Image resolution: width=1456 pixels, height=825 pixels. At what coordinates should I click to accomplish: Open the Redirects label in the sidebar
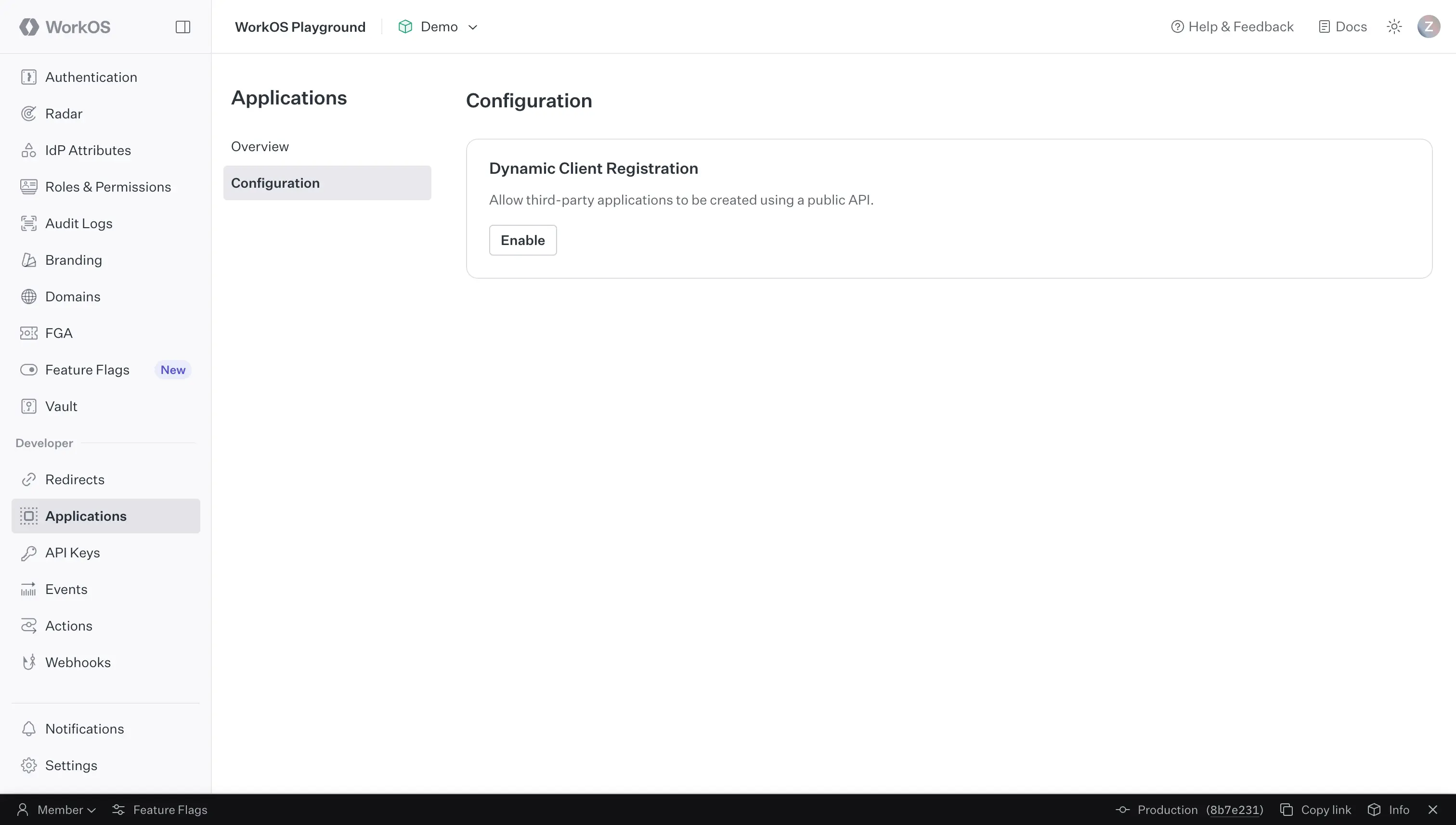coord(75,479)
